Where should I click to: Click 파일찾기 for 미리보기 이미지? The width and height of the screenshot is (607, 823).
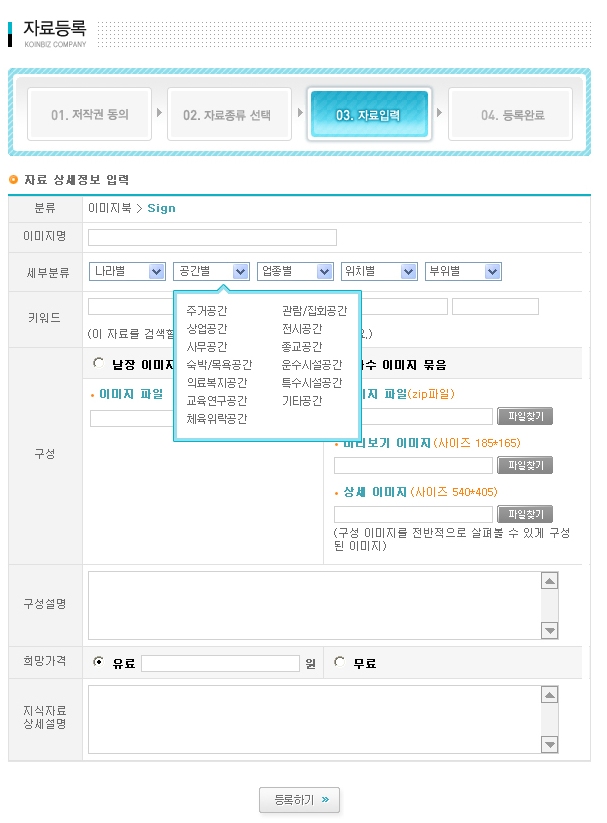coord(525,465)
